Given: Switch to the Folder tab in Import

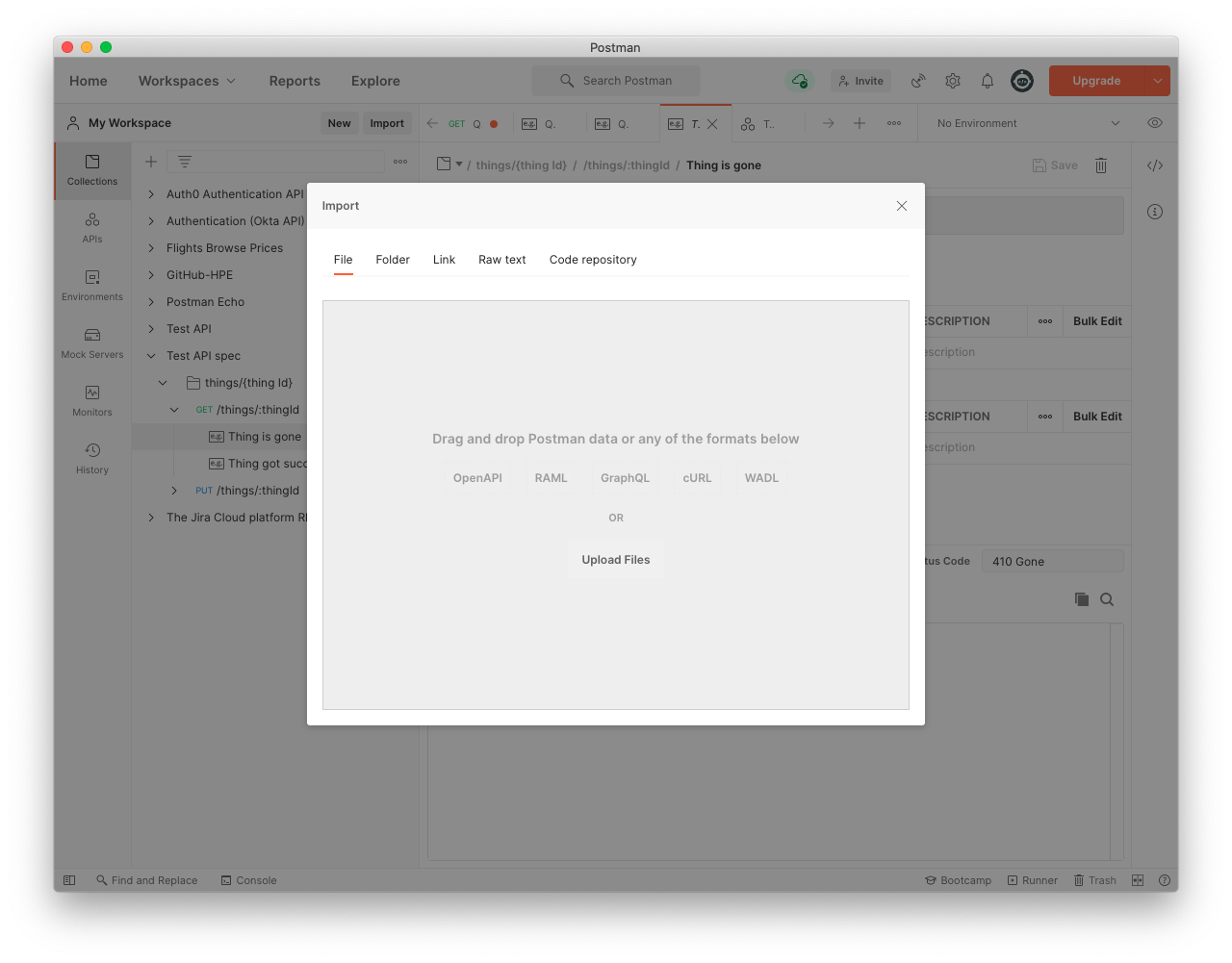Looking at the screenshot, I should pos(393,260).
